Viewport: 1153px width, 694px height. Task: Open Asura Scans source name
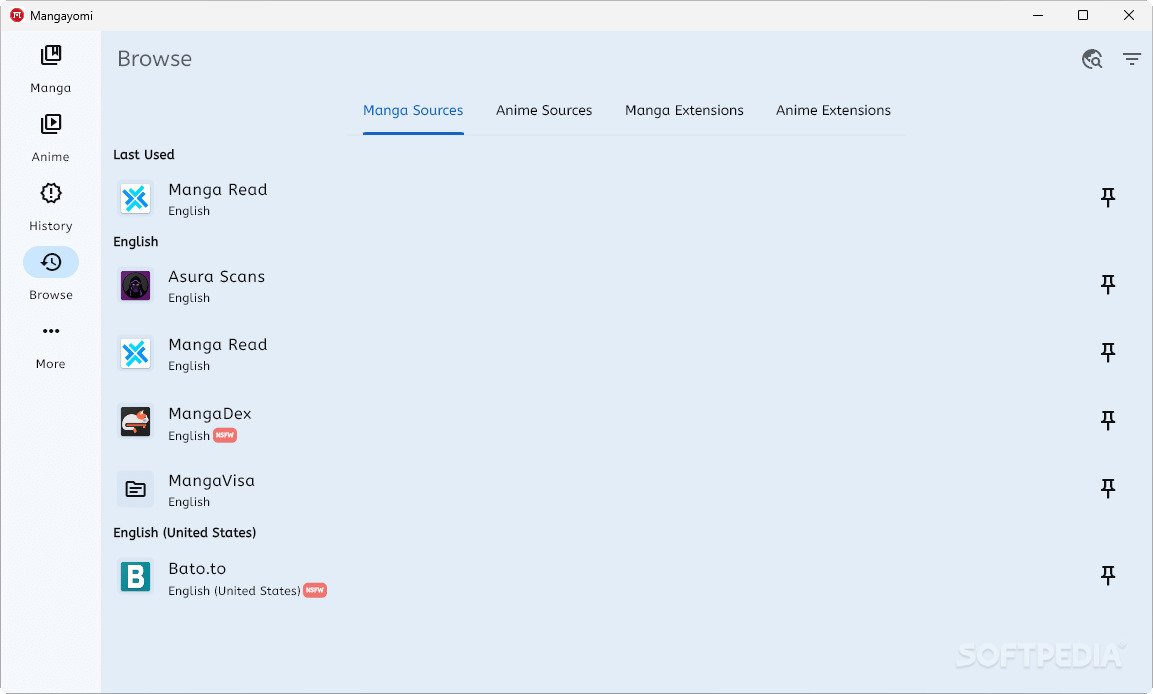[217, 276]
